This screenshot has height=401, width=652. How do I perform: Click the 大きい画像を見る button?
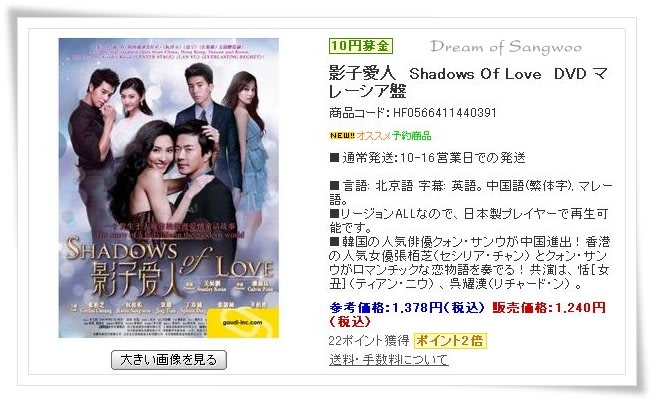(x=169, y=360)
